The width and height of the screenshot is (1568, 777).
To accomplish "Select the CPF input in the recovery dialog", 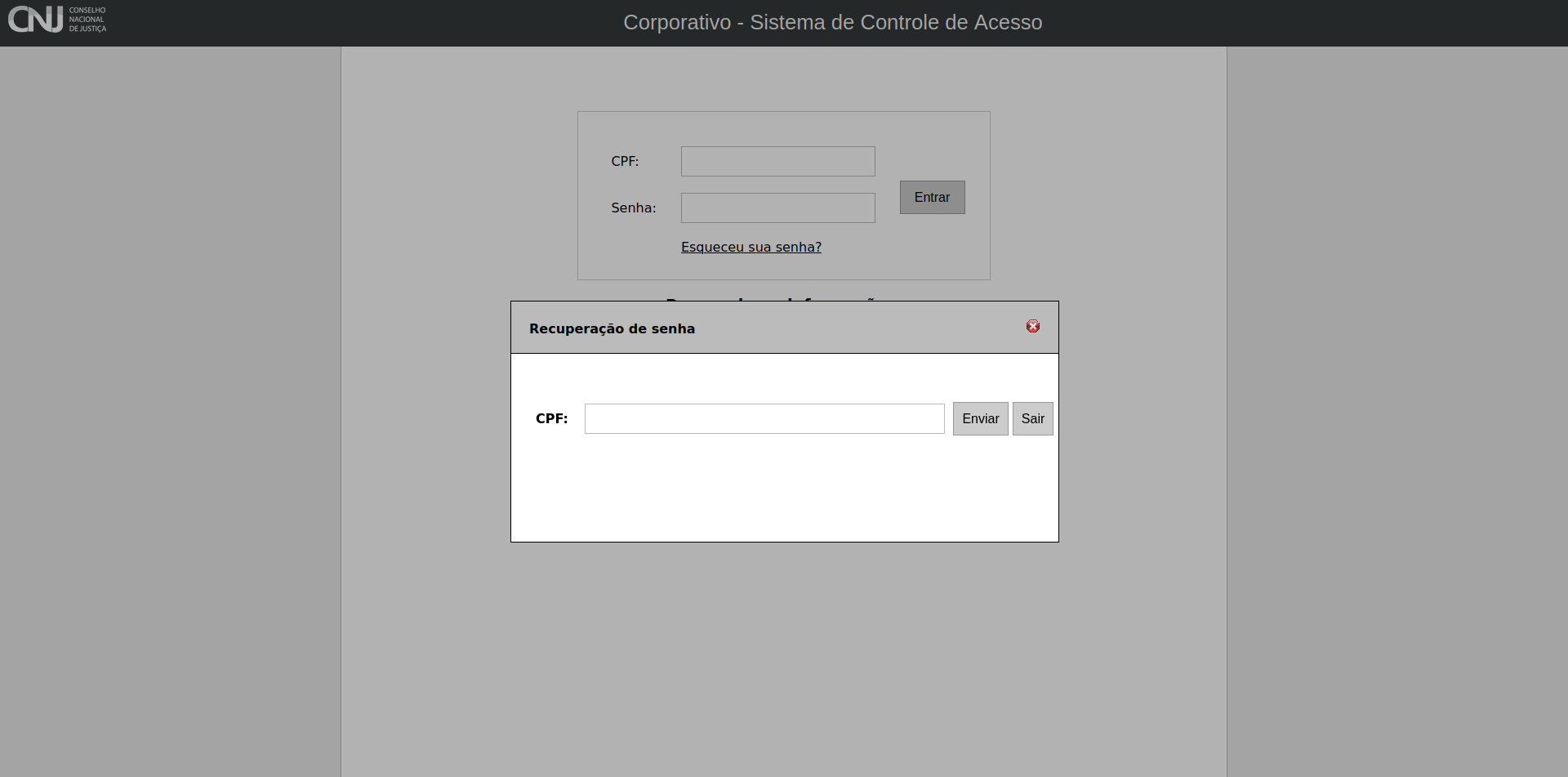I will (764, 418).
